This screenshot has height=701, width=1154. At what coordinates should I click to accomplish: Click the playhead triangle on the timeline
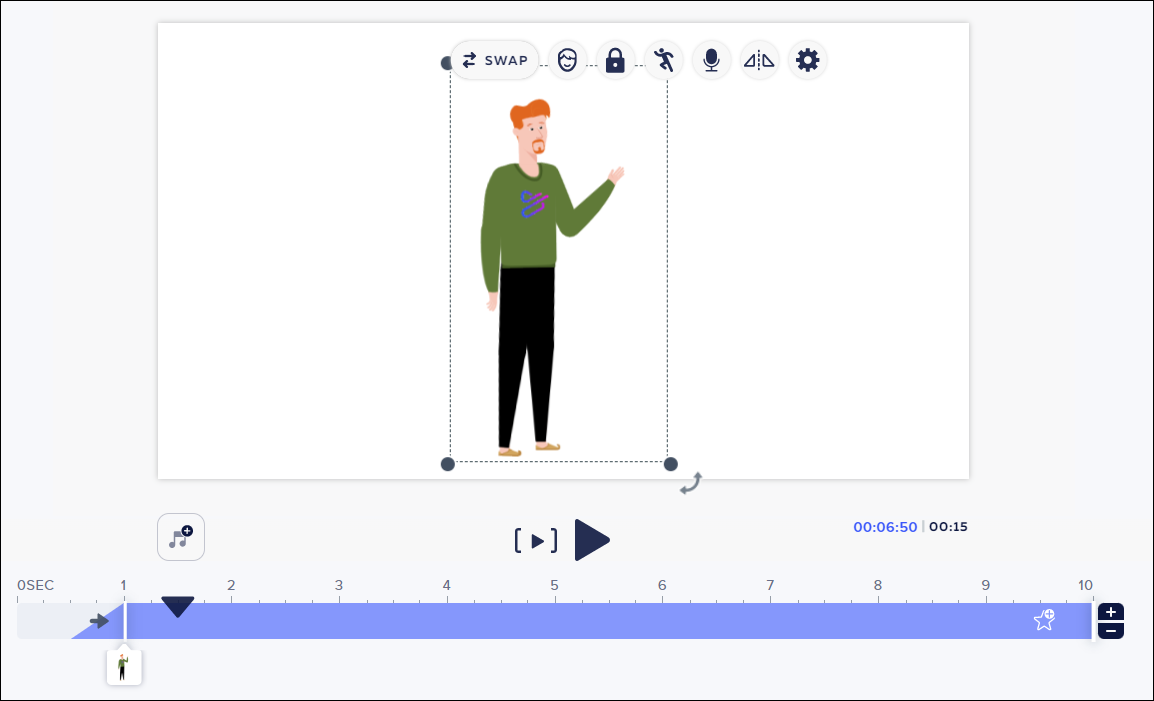(178, 606)
